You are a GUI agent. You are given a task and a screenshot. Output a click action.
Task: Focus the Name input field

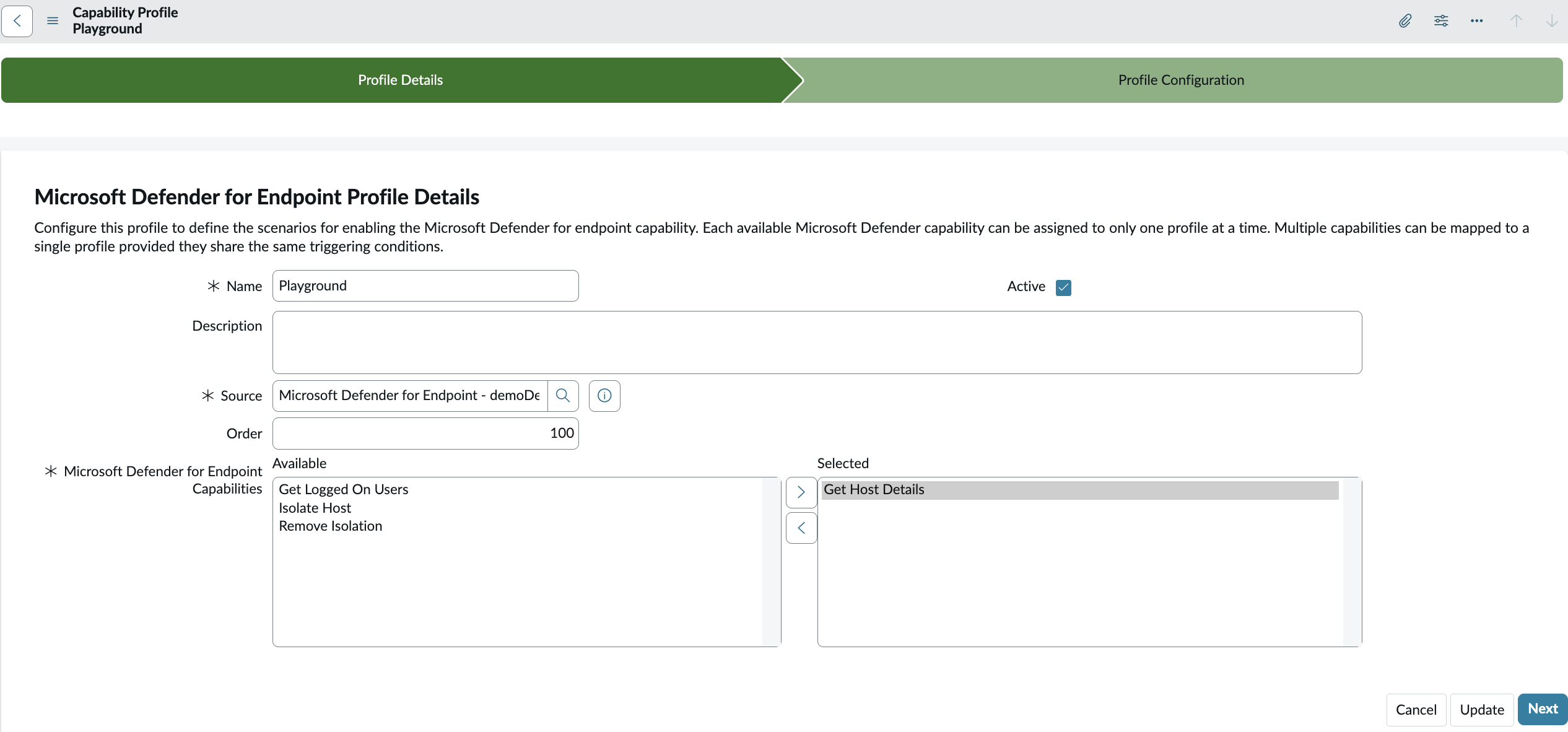click(425, 286)
